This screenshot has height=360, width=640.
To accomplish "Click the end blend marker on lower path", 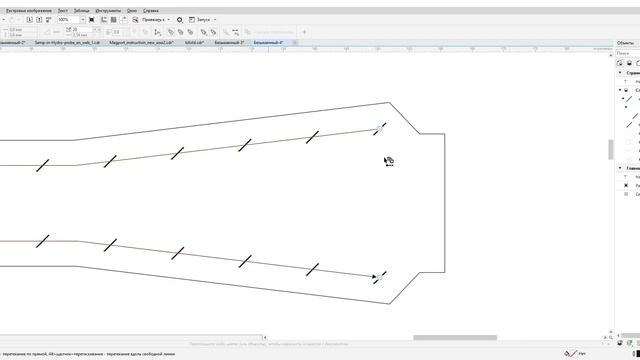I will (x=379, y=277).
